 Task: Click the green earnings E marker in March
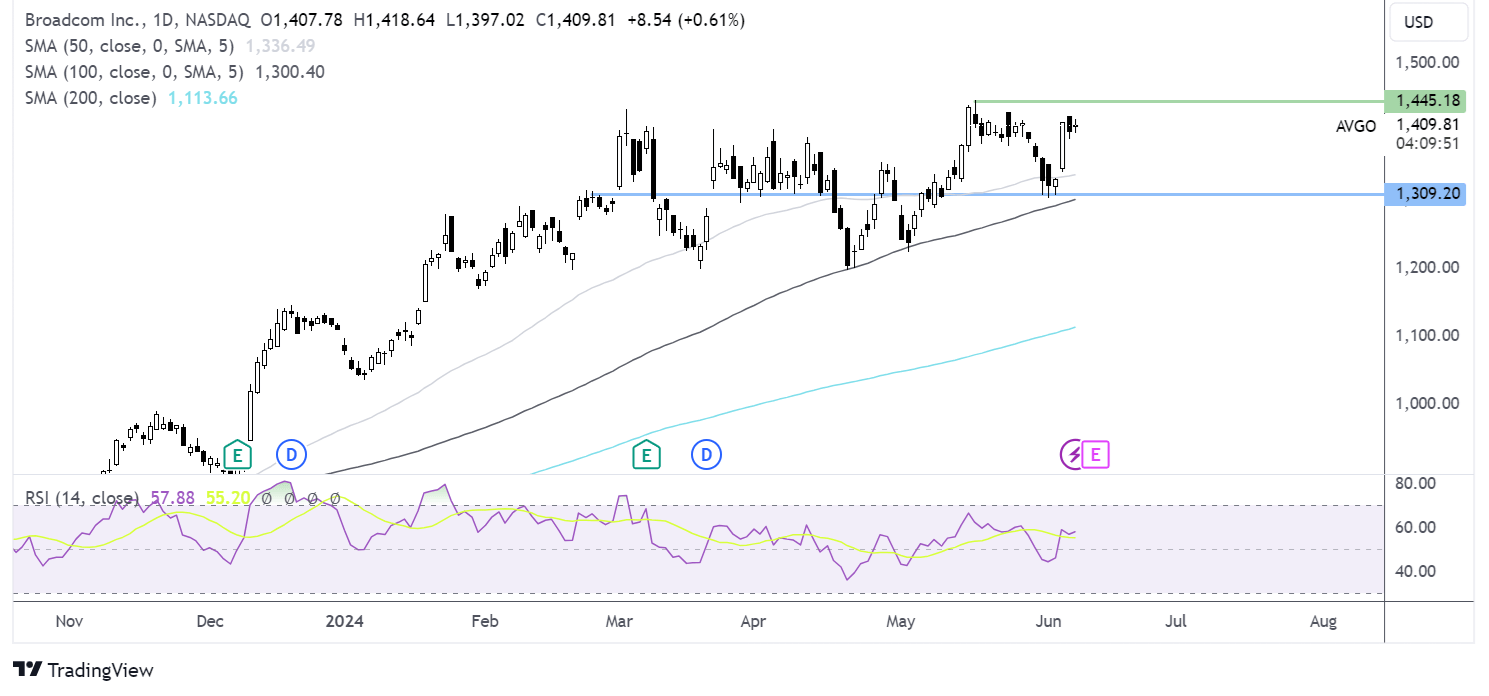(647, 455)
